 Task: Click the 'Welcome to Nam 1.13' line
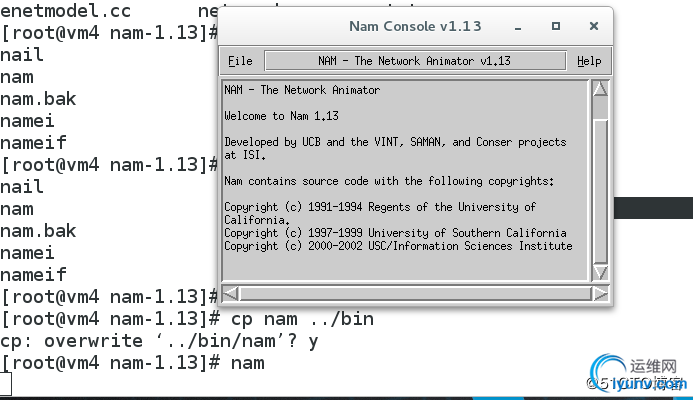(281, 116)
